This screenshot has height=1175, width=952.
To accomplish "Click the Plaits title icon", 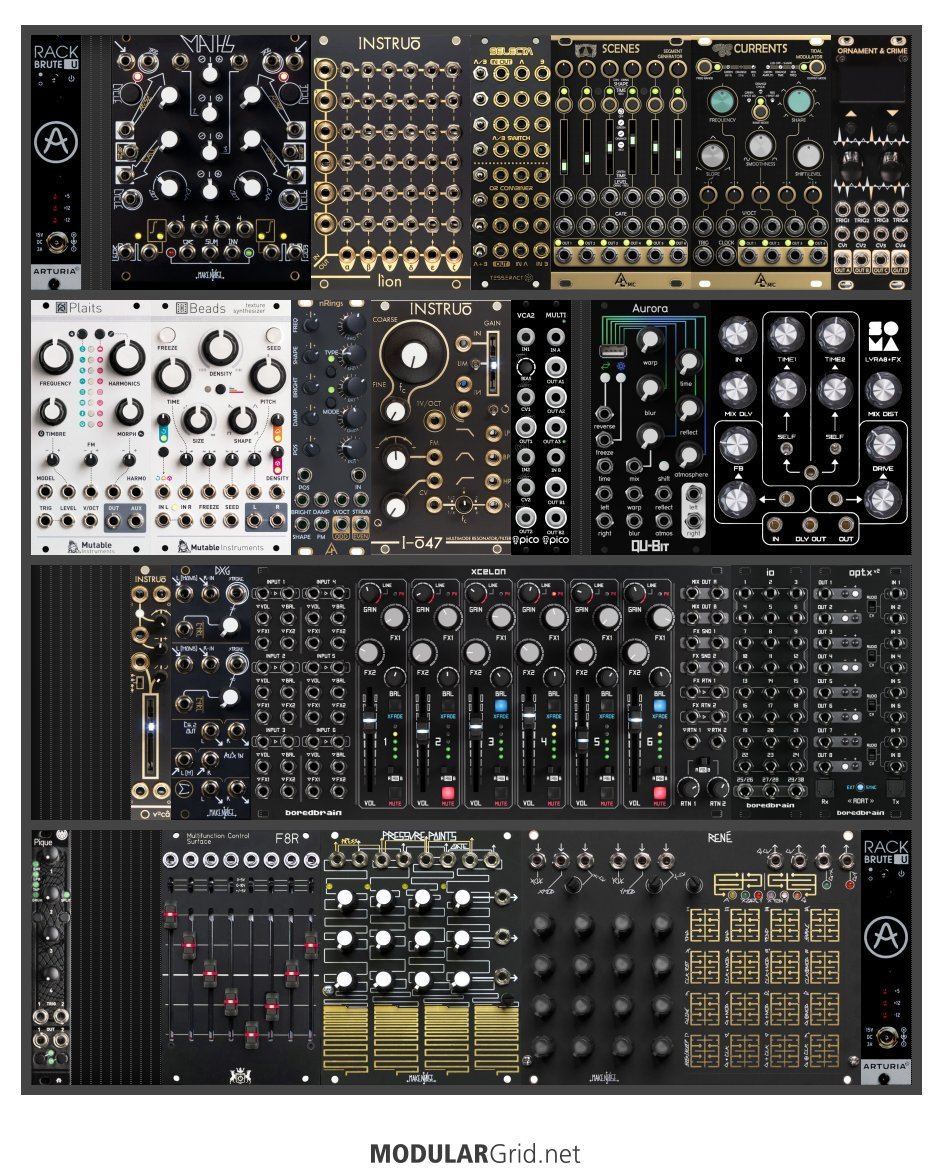I will click(x=61, y=308).
